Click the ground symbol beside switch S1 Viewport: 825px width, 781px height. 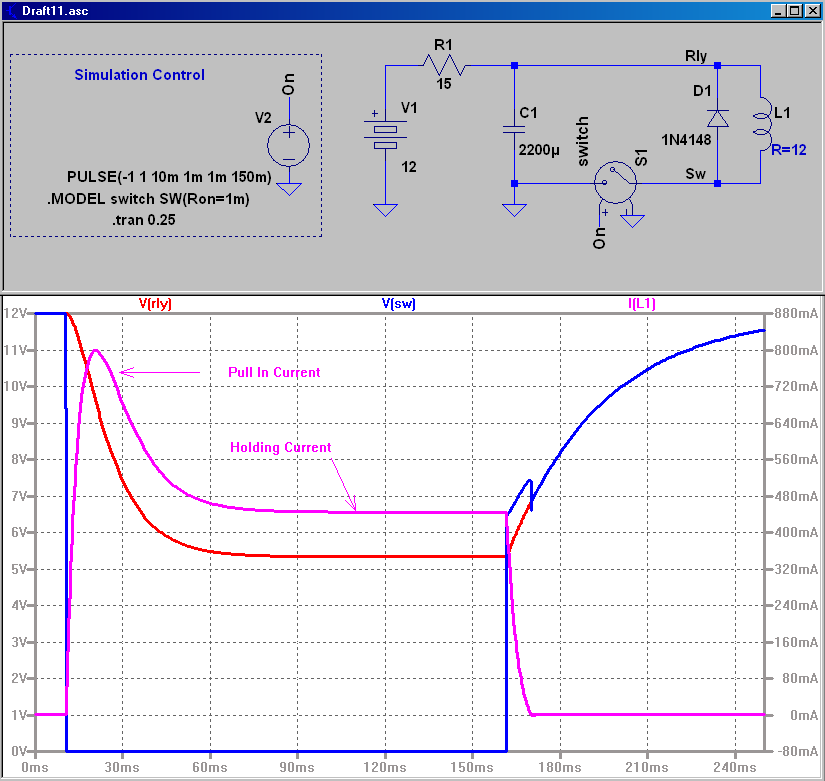(632, 221)
